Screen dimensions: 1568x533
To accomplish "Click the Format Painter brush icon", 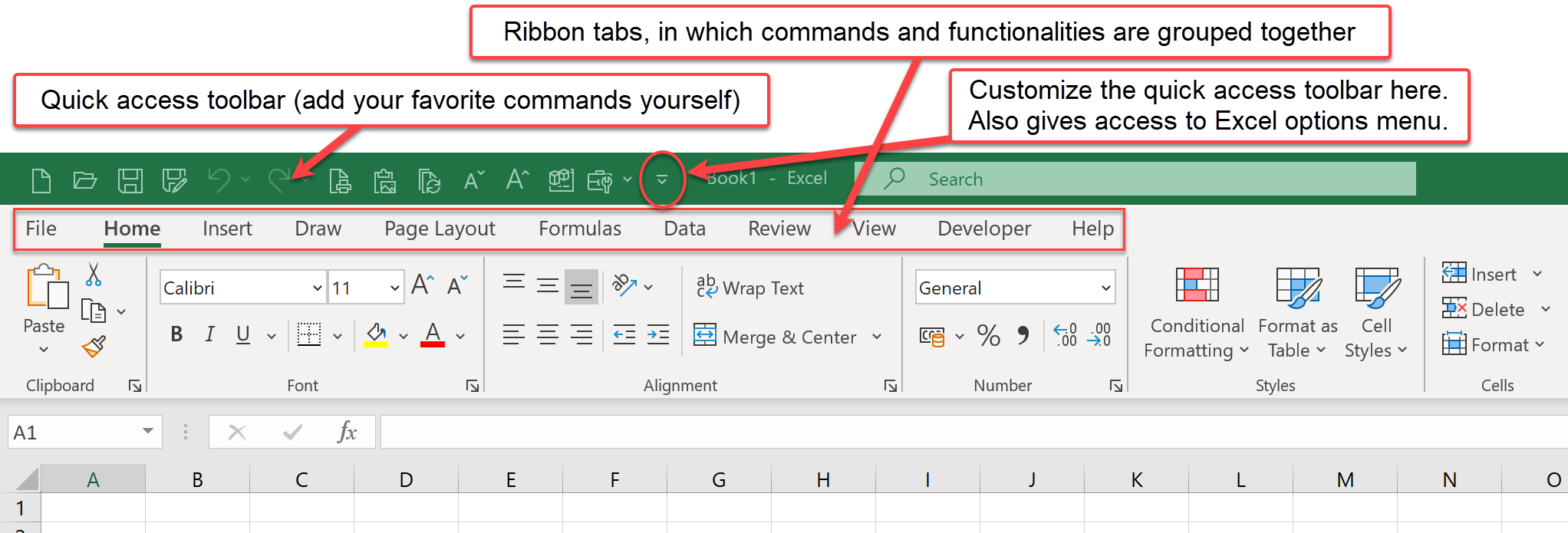I will 94,347.
